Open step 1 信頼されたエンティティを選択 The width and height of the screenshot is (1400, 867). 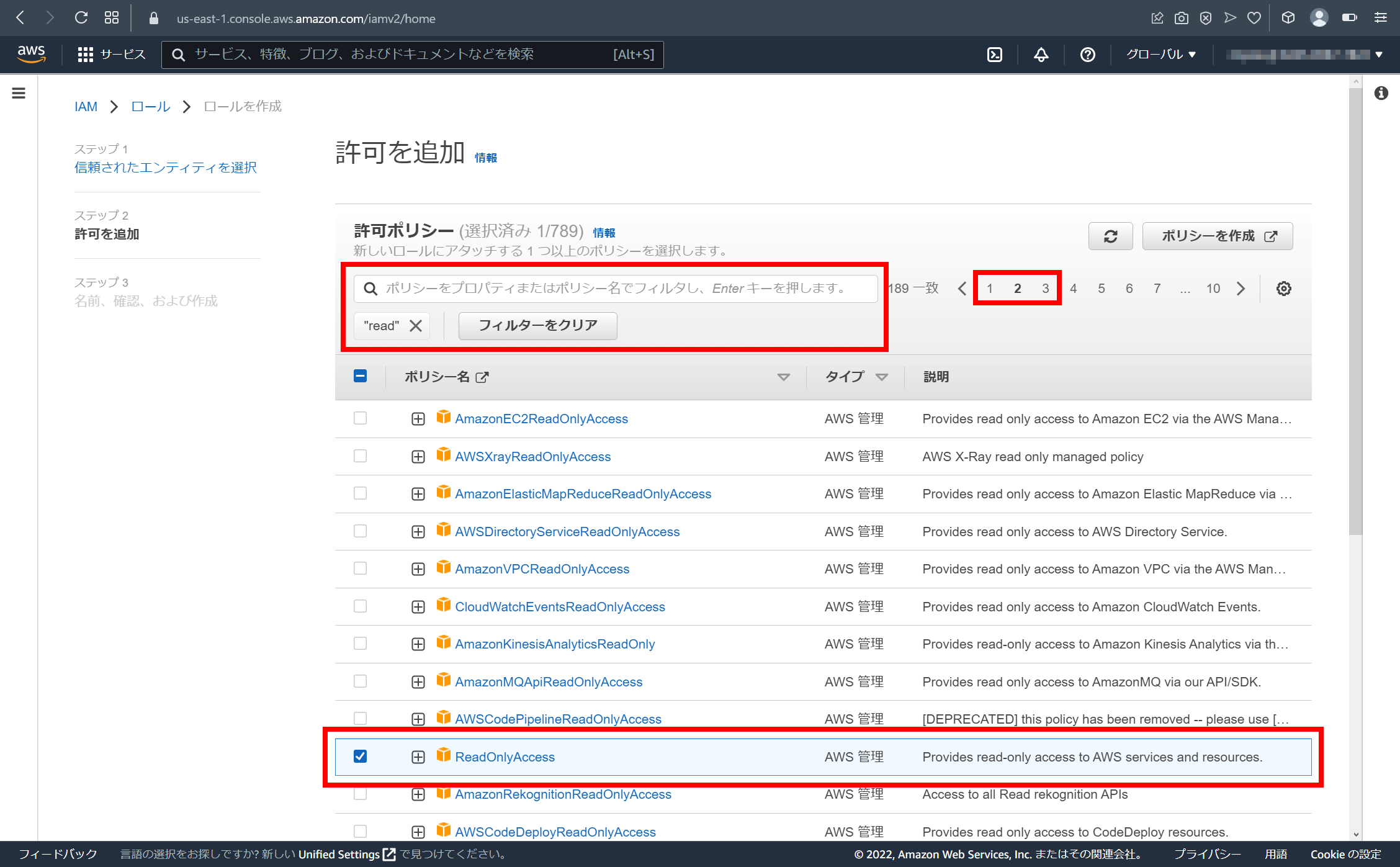click(166, 168)
